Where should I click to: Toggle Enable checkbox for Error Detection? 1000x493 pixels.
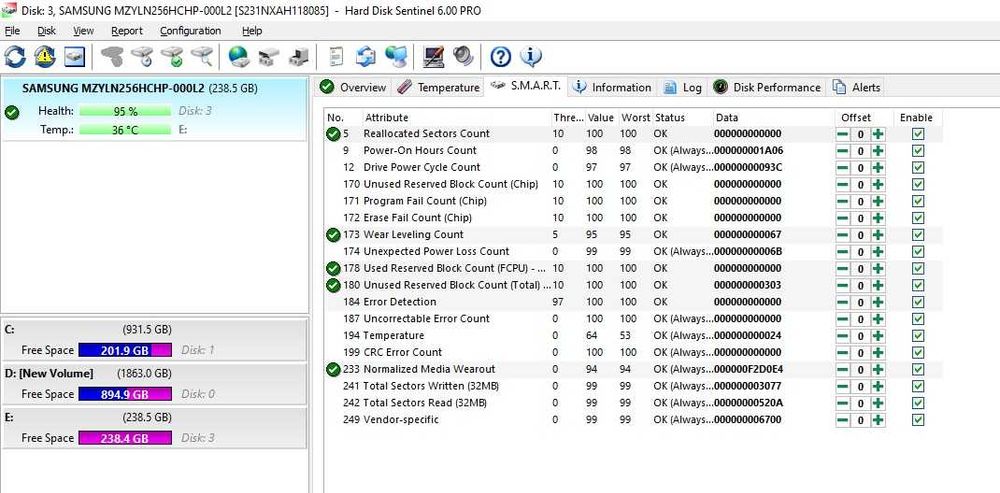[x=918, y=302]
